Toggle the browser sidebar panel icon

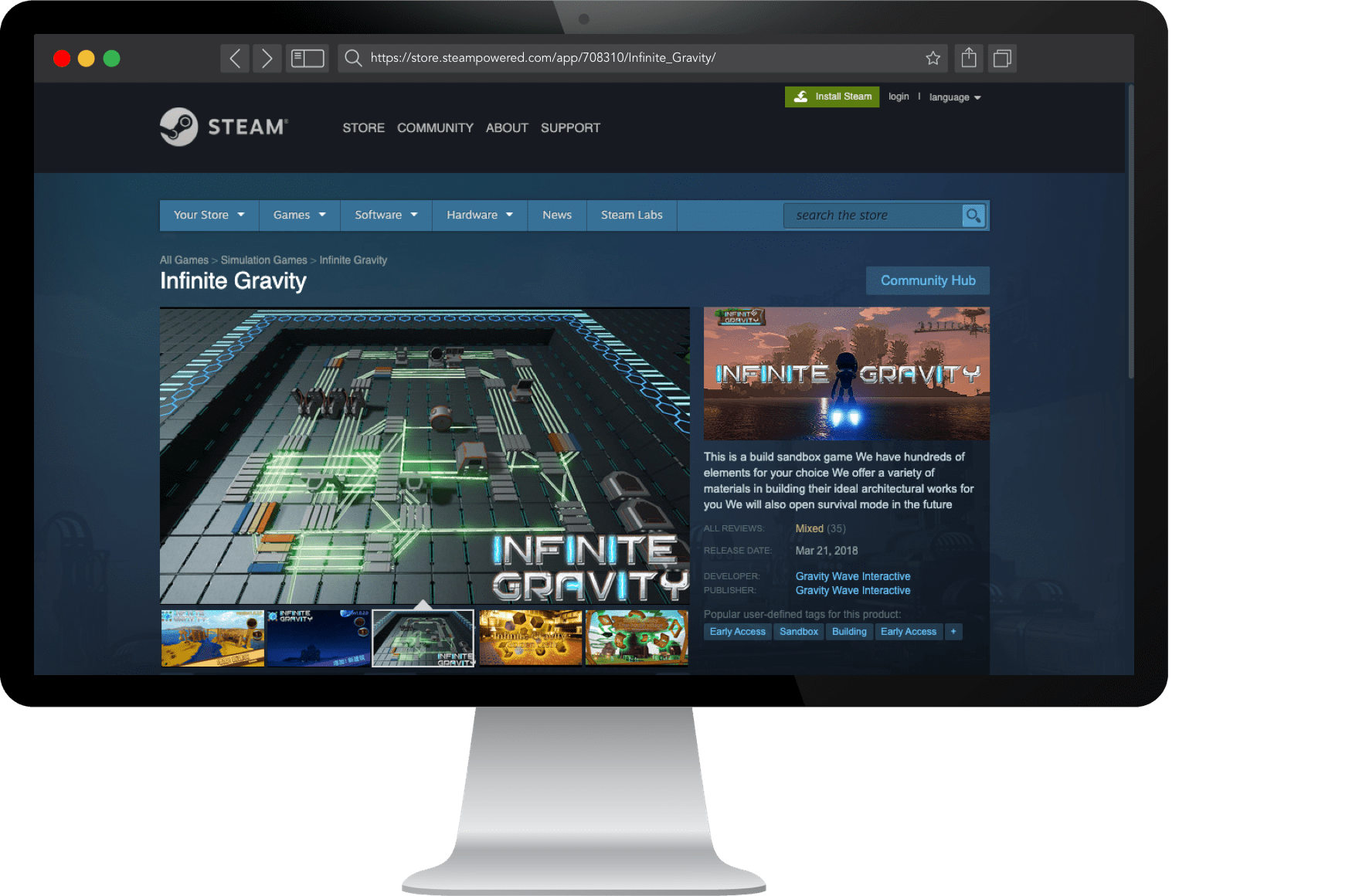click(x=307, y=58)
